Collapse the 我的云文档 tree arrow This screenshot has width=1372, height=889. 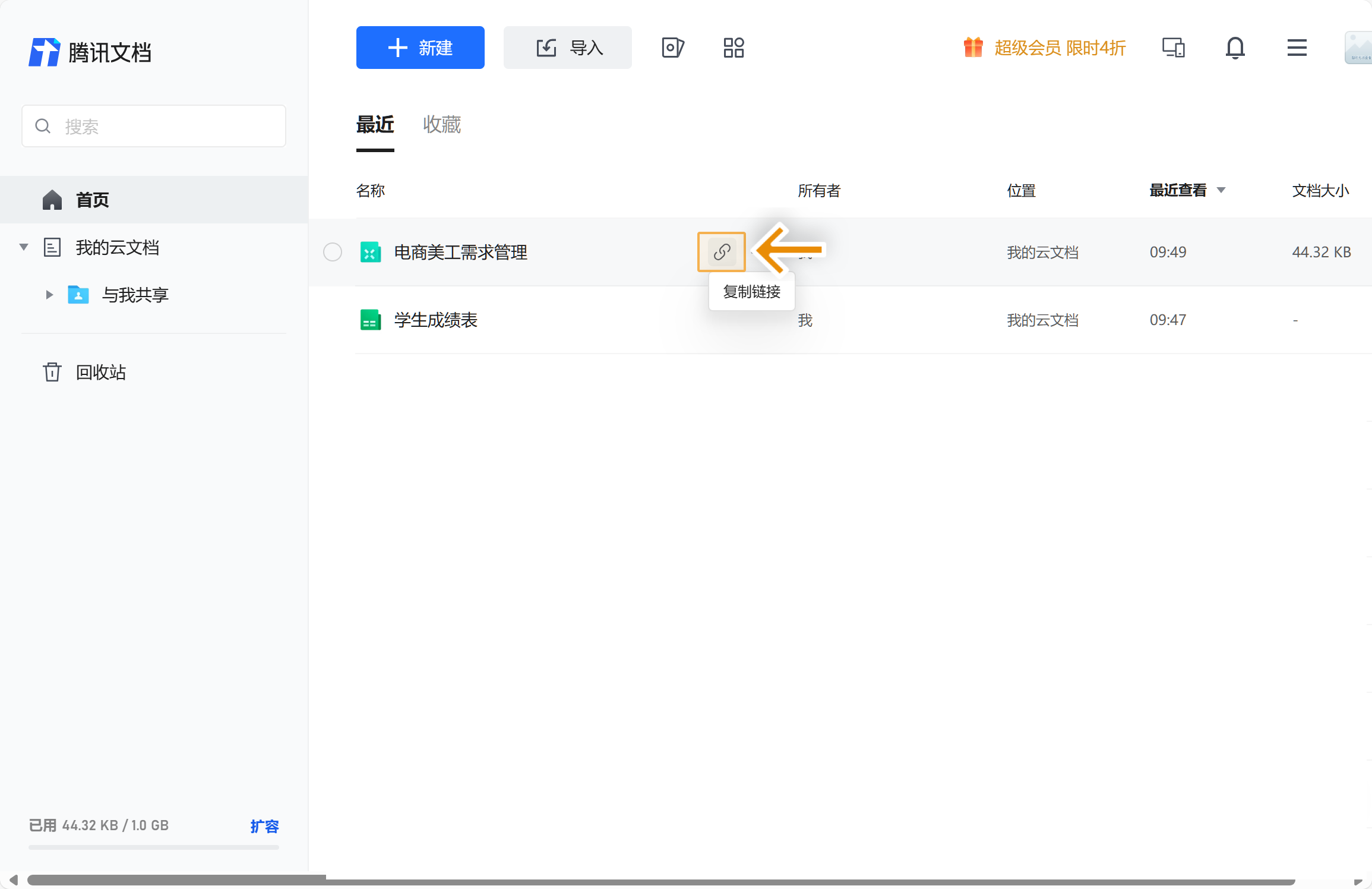pyautogui.click(x=24, y=247)
